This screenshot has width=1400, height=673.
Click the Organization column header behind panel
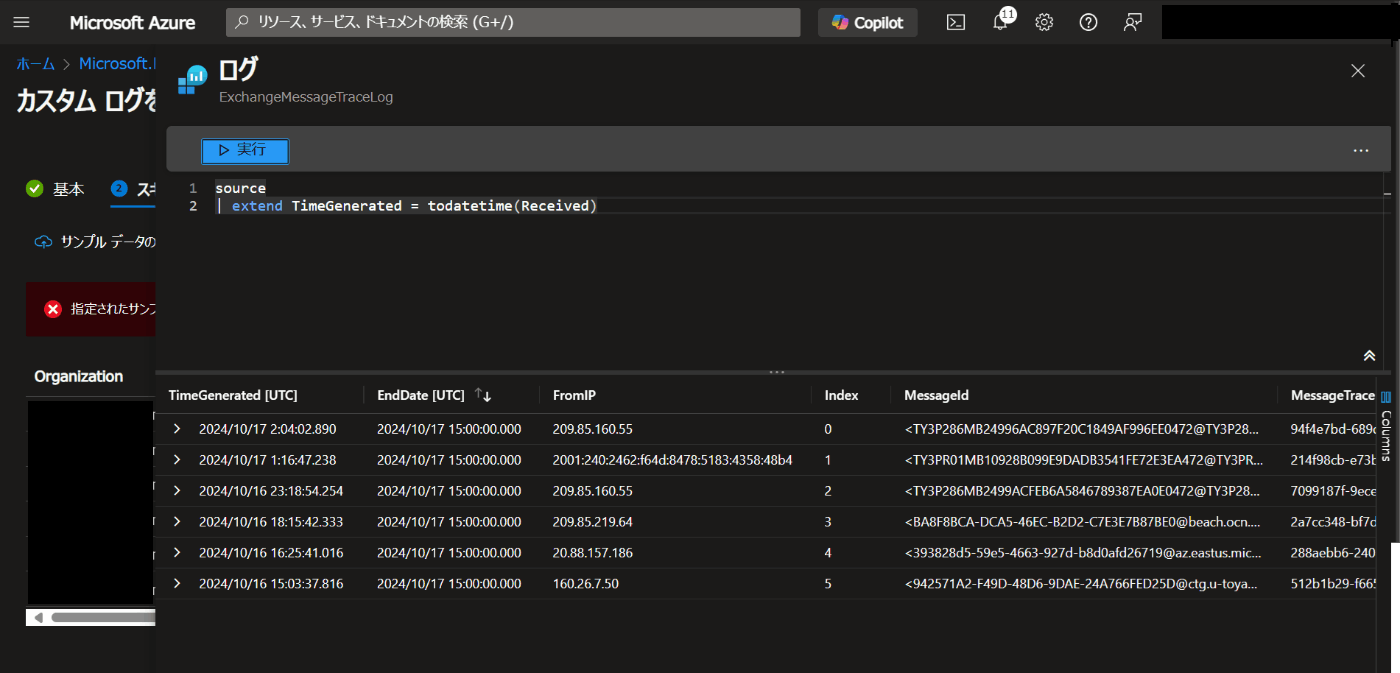pos(79,376)
